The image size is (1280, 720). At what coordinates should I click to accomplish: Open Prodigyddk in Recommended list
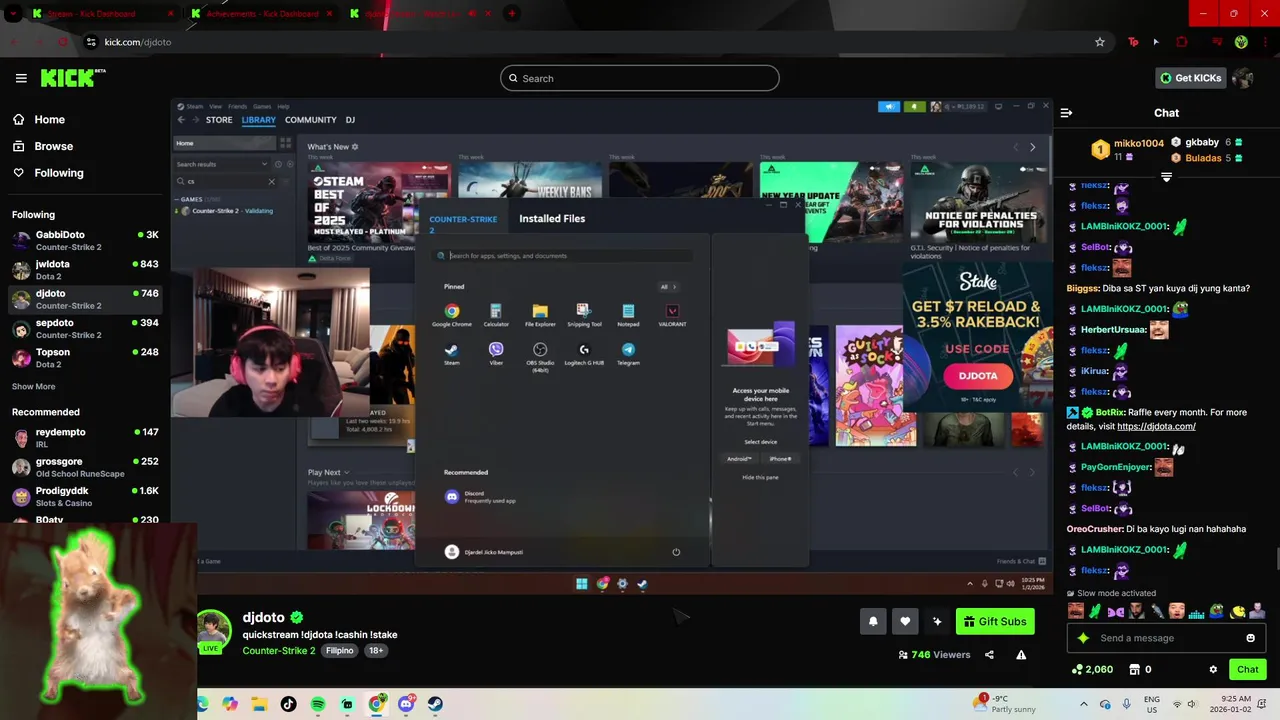(x=85, y=497)
